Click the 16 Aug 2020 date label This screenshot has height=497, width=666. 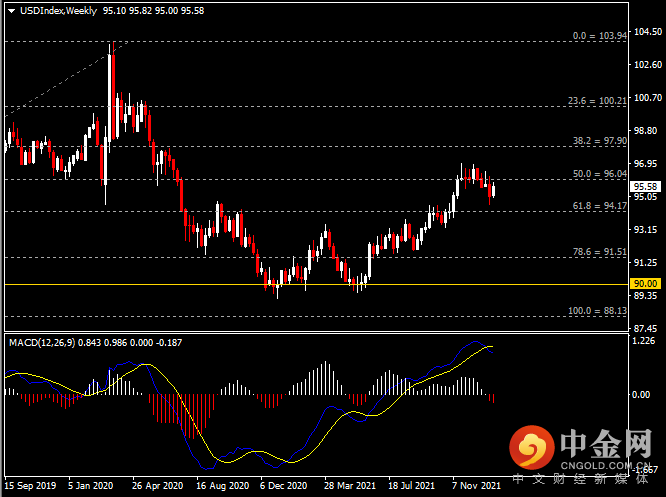point(223,486)
